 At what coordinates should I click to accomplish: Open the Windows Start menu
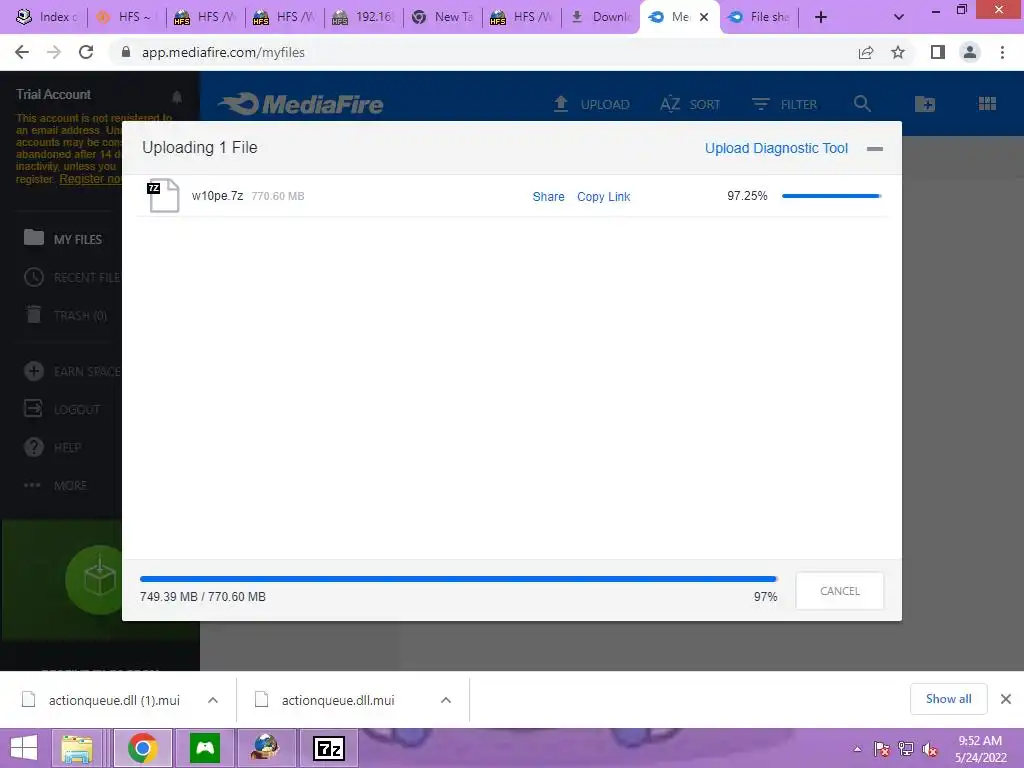[24, 748]
